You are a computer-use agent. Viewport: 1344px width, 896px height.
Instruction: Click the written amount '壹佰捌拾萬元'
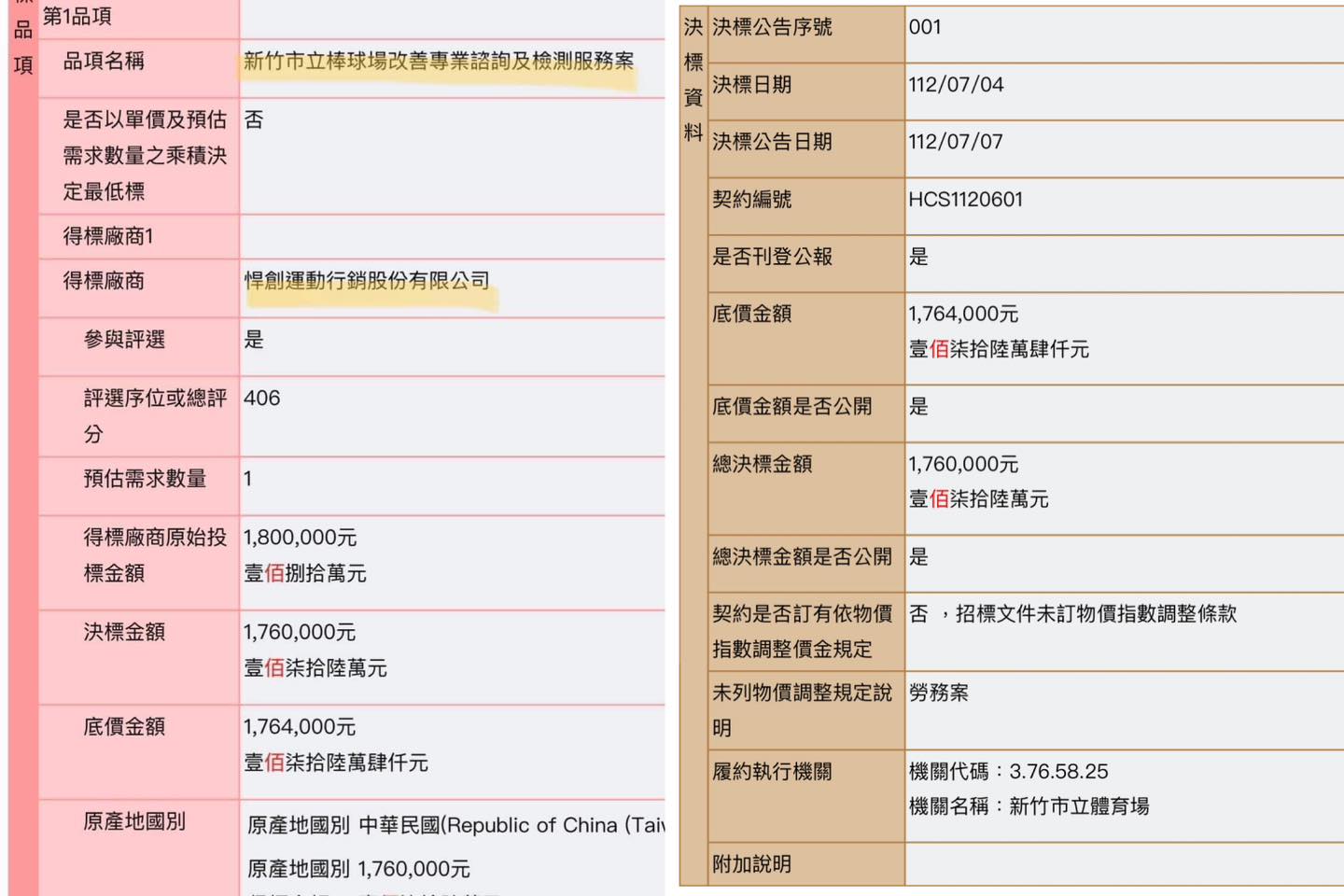pyautogui.click(x=305, y=573)
